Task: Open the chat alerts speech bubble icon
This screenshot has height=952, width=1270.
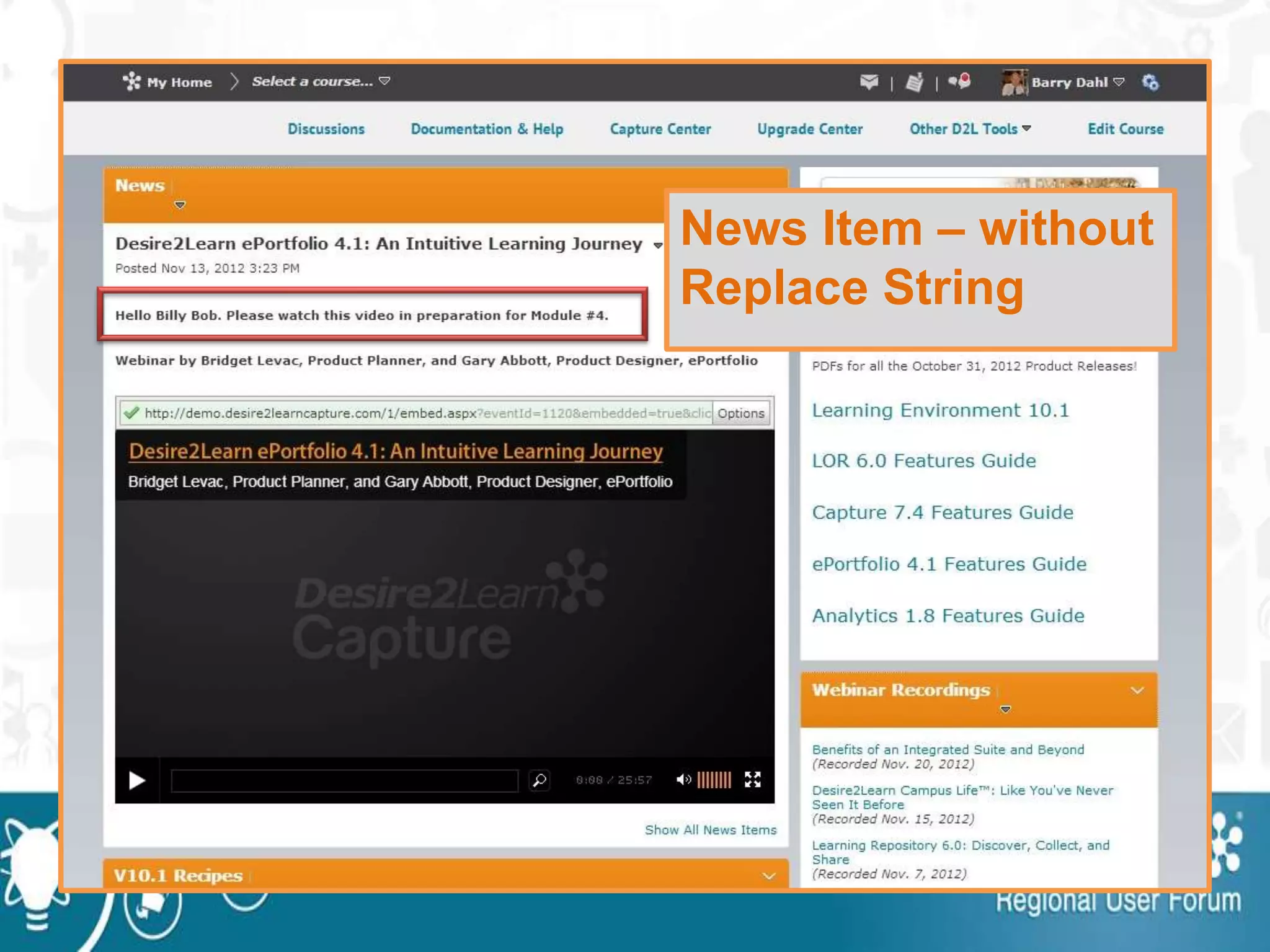Action: (959, 81)
